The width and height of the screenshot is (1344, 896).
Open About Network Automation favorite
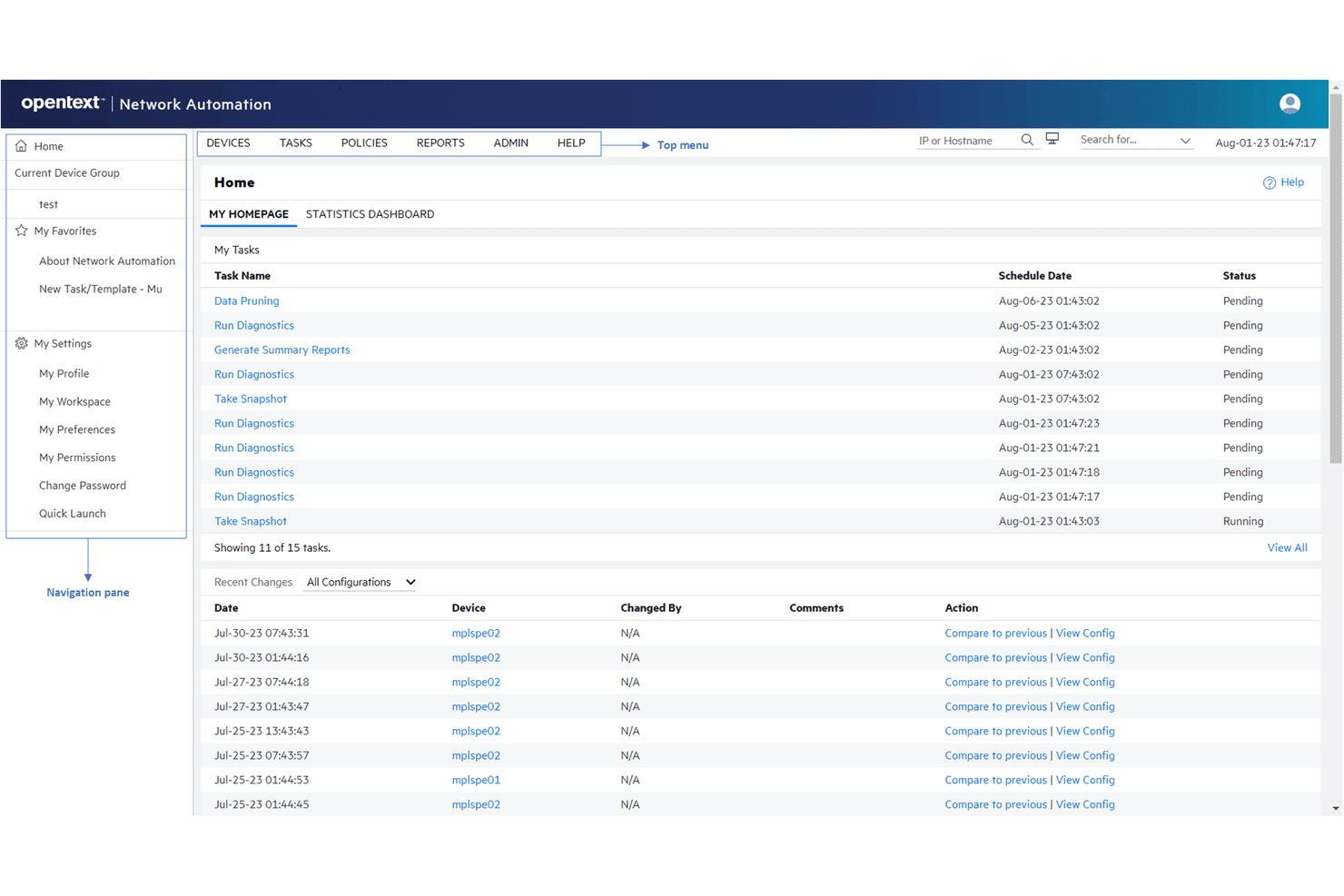[x=107, y=261]
